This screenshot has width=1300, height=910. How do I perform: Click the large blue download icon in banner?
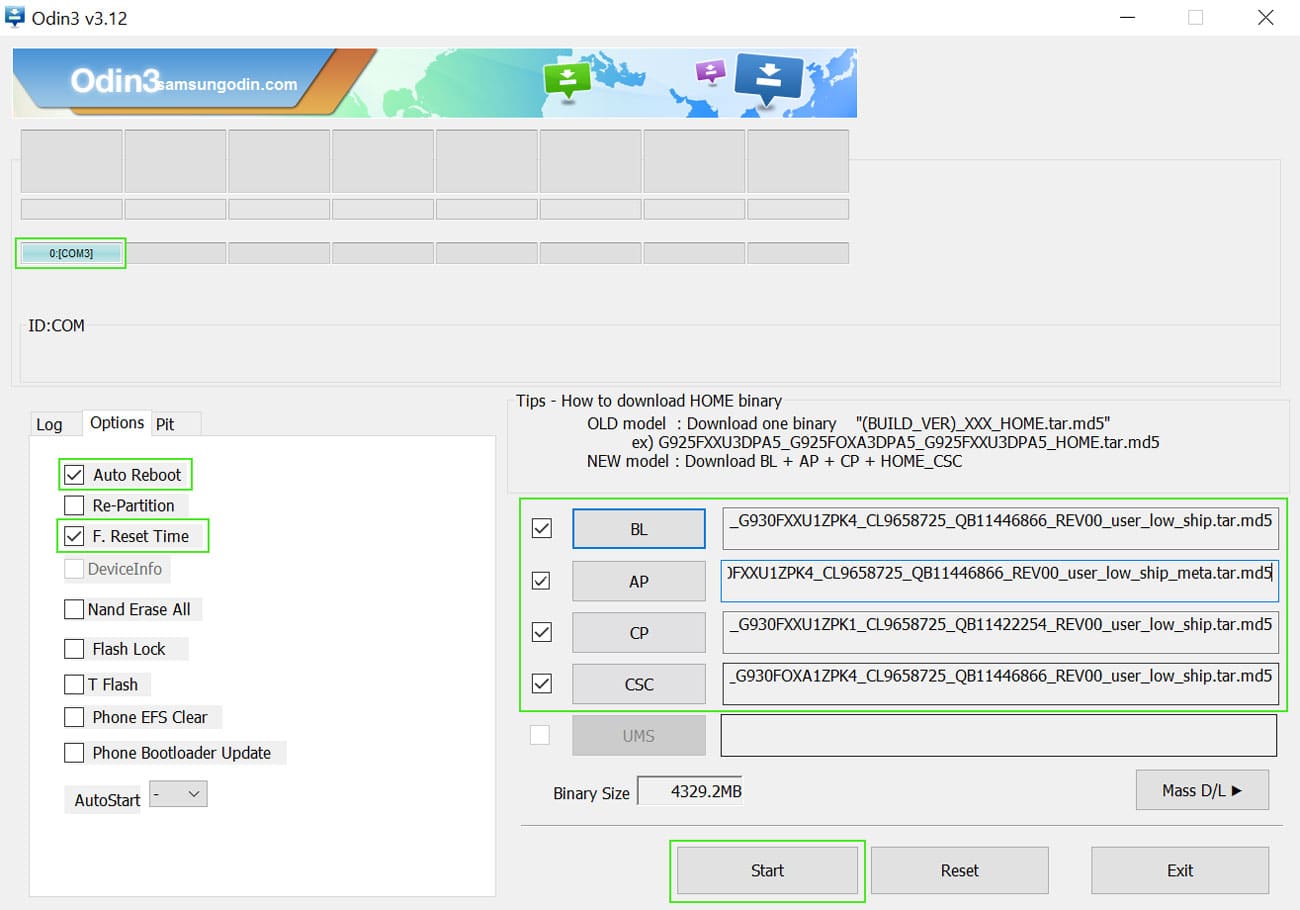pos(768,77)
